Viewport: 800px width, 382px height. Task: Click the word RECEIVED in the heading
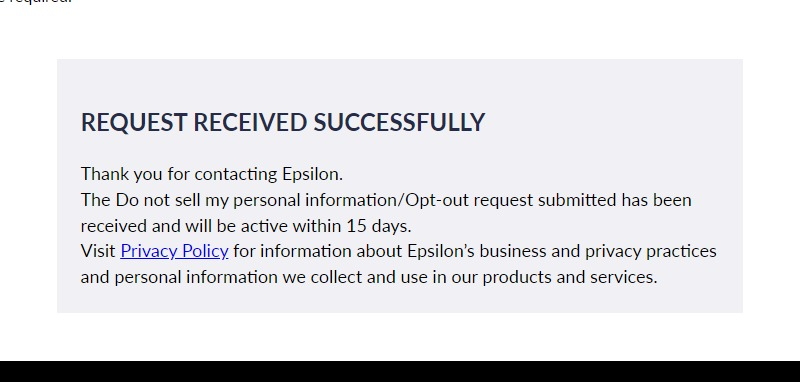[251, 122]
